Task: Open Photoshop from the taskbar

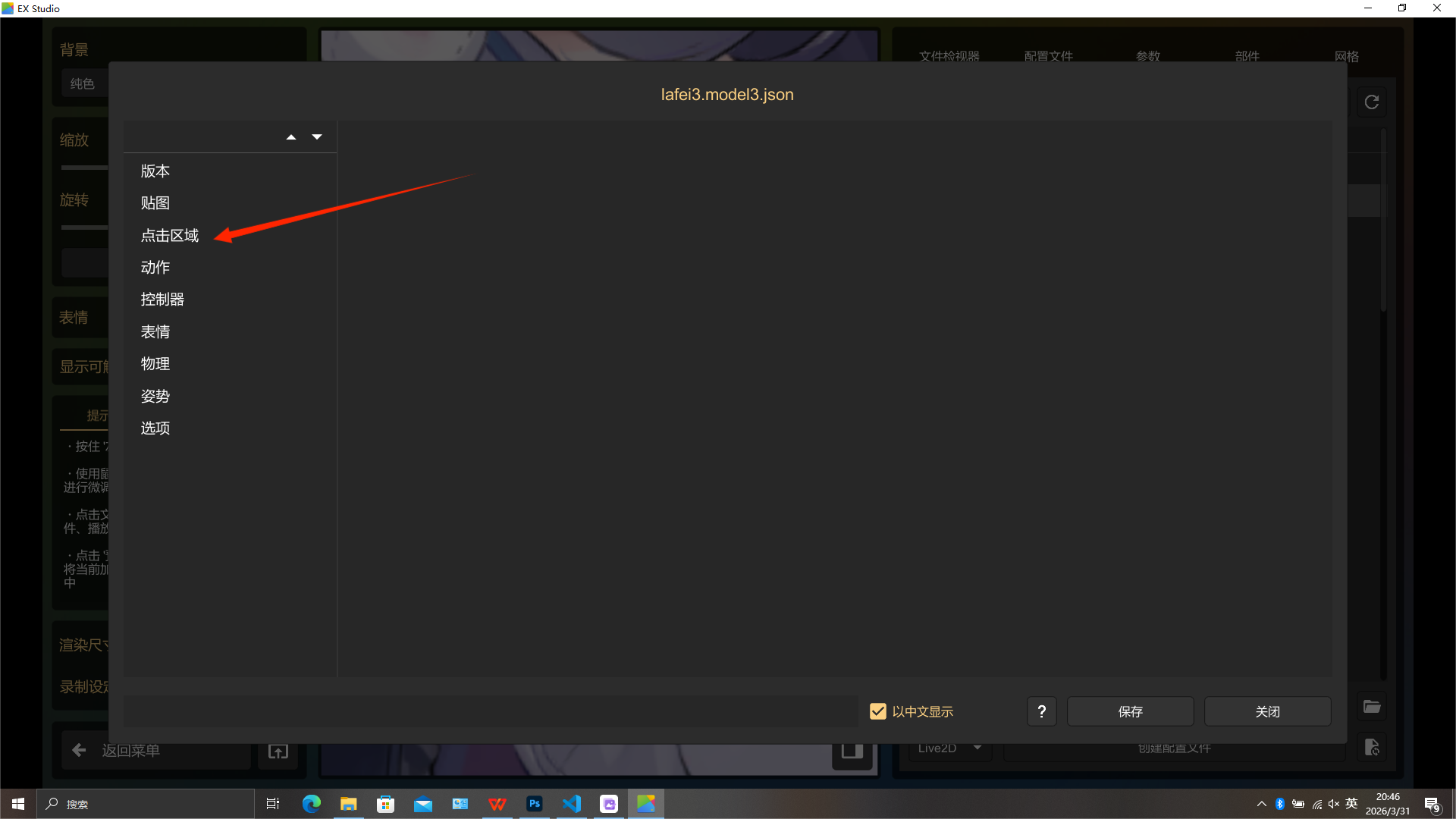Action: pyautogui.click(x=535, y=804)
